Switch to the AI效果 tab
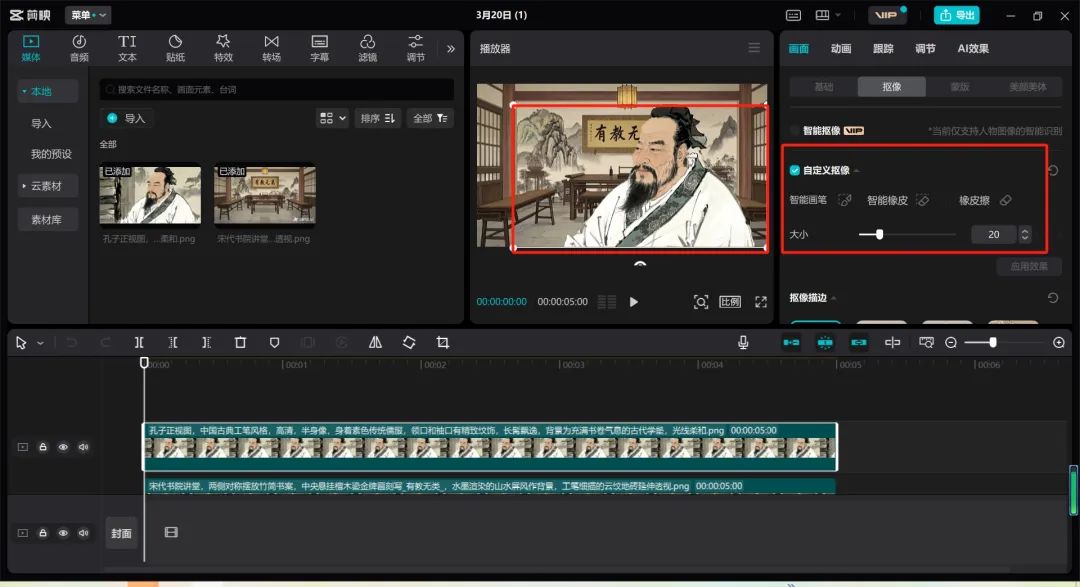1080x587 pixels. pos(973,48)
